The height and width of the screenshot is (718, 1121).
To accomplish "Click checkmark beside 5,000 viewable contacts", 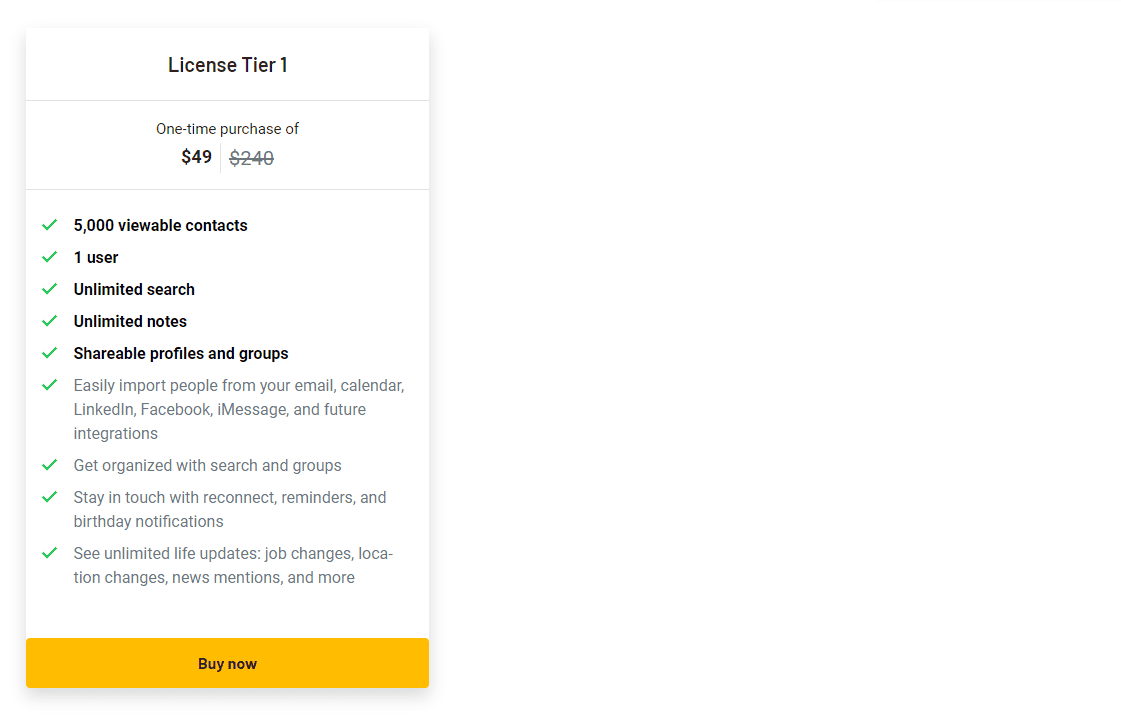I will pos(50,225).
